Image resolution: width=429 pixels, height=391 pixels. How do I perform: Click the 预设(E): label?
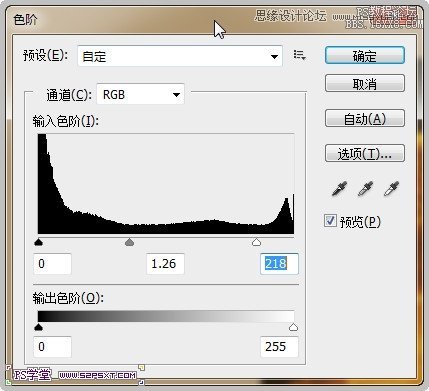coord(45,55)
